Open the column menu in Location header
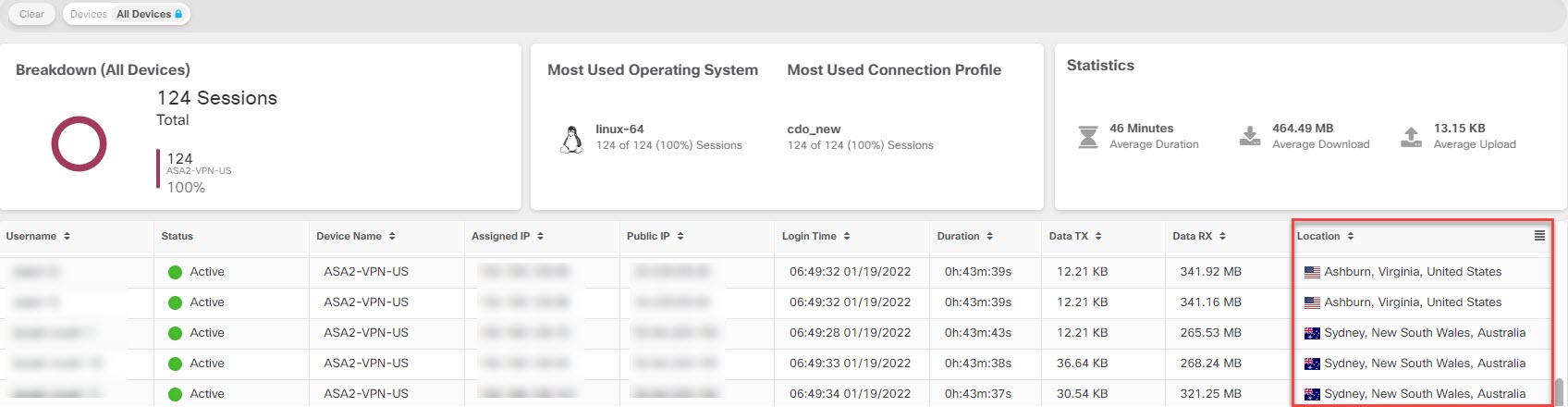Image resolution: width=1568 pixels, height=407 pixels. coord(1539,236)
